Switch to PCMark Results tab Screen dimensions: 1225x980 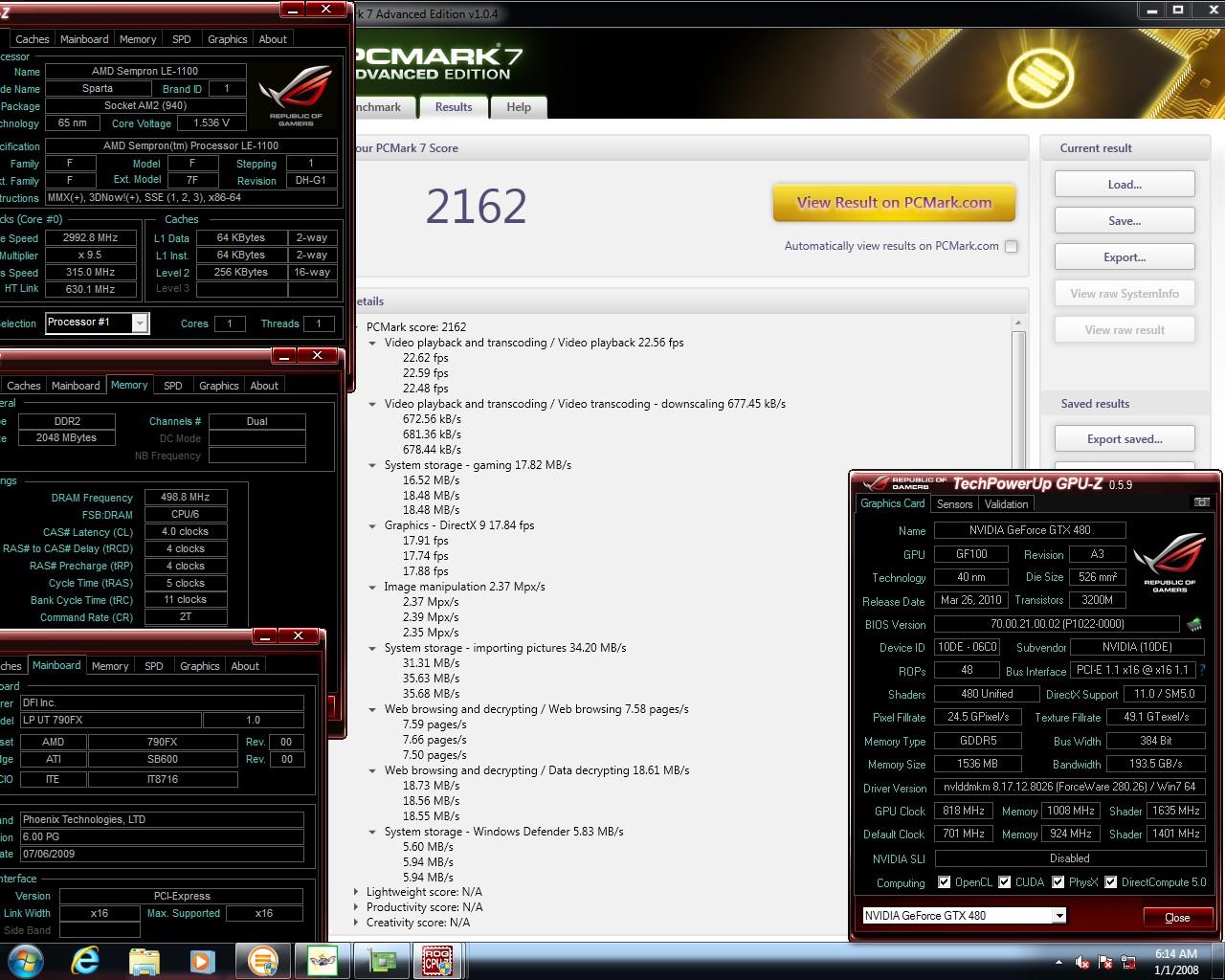point(454,107)
